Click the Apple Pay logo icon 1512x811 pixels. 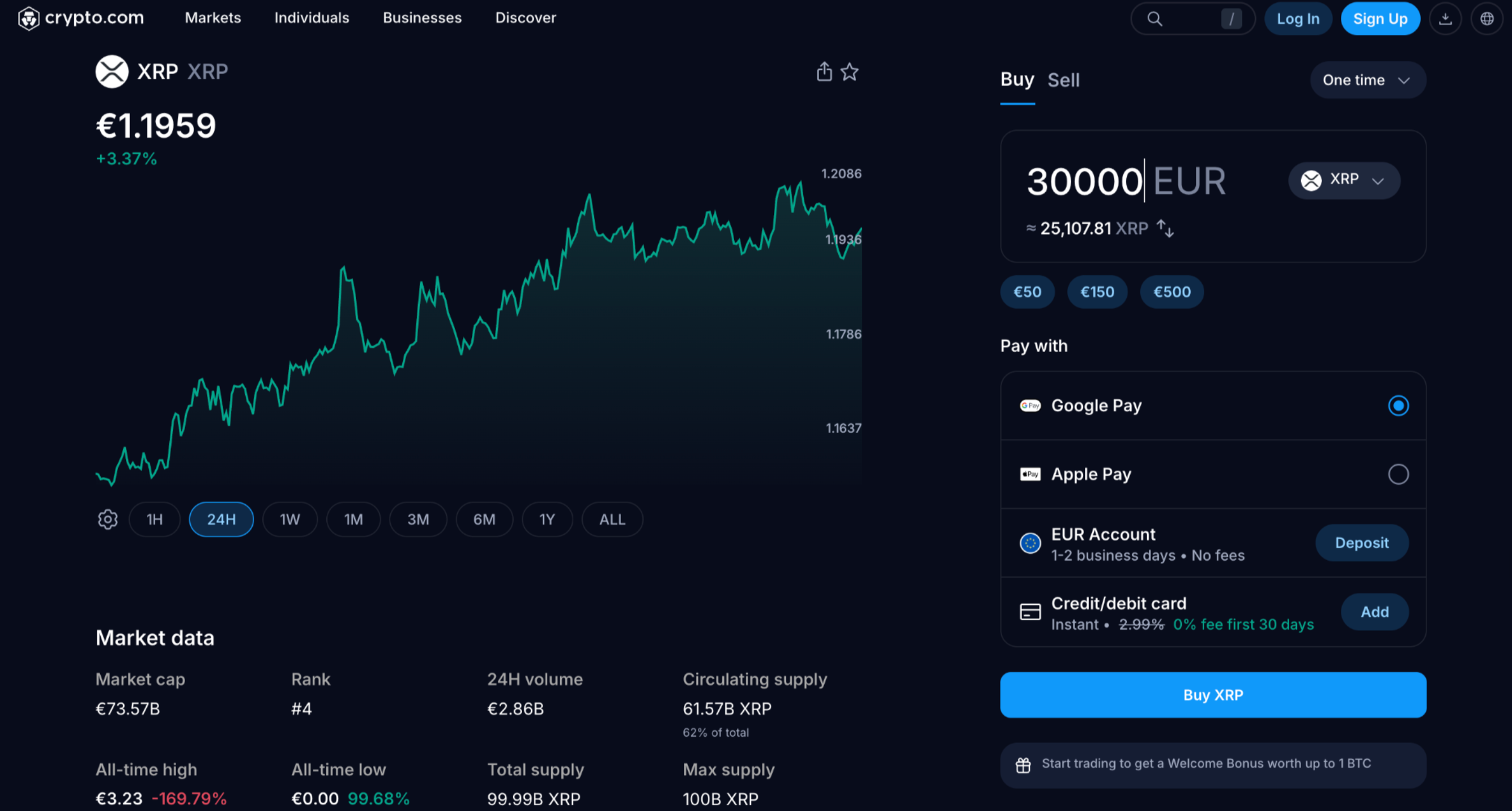(1030, 474)
